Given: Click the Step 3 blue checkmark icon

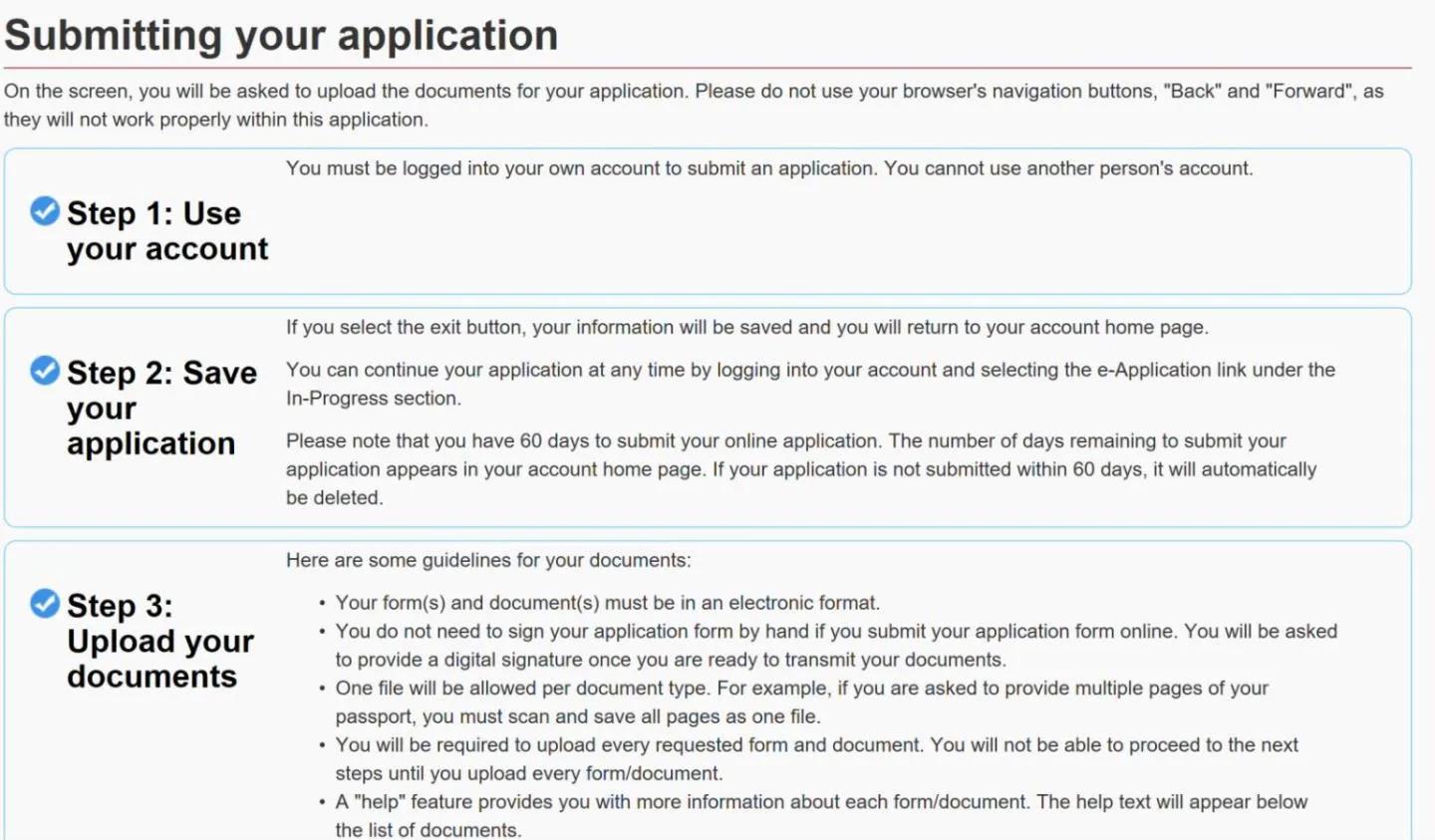Looking at the screenshot, I should [x=45, y=603].
